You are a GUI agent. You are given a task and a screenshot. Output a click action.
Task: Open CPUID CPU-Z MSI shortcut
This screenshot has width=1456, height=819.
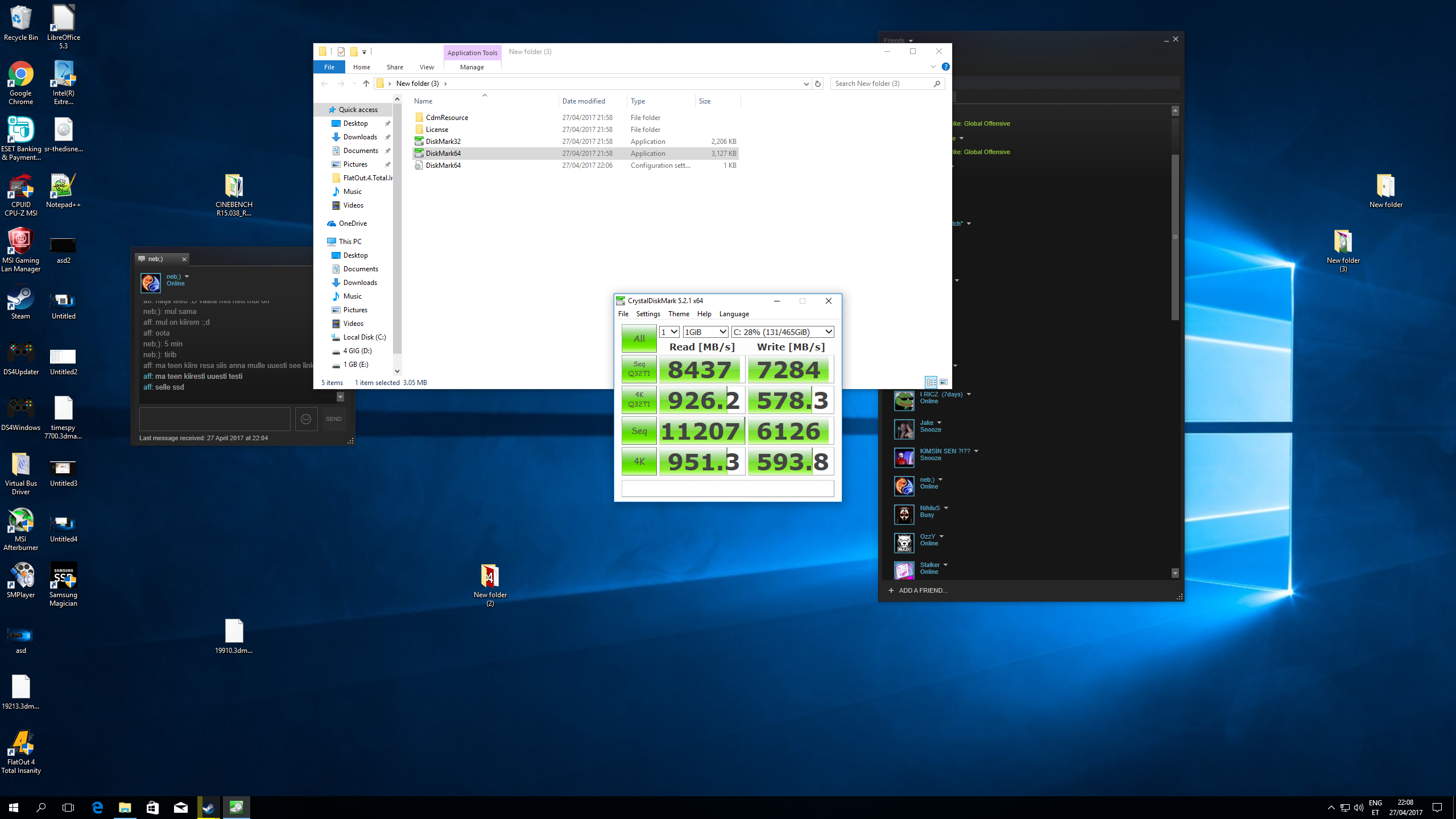[21, 195]
